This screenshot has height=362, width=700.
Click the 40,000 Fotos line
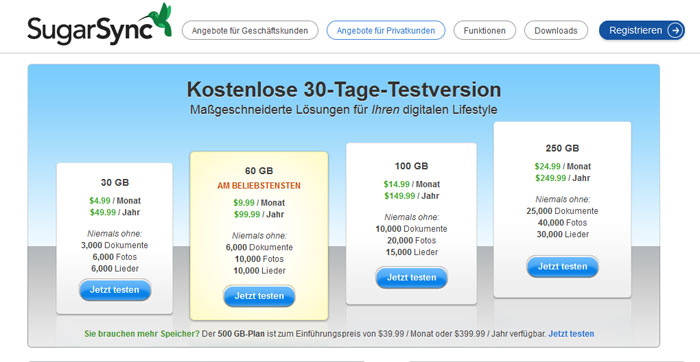point(562,223)
